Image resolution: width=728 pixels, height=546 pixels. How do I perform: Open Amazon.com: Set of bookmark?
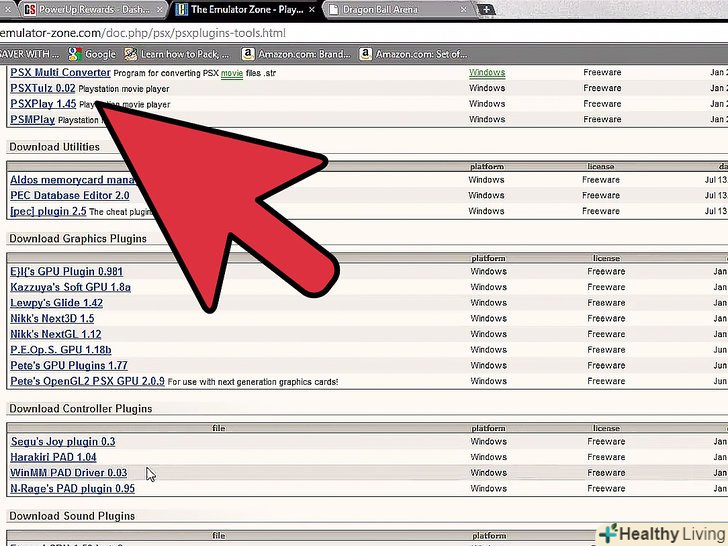point(413,54)
